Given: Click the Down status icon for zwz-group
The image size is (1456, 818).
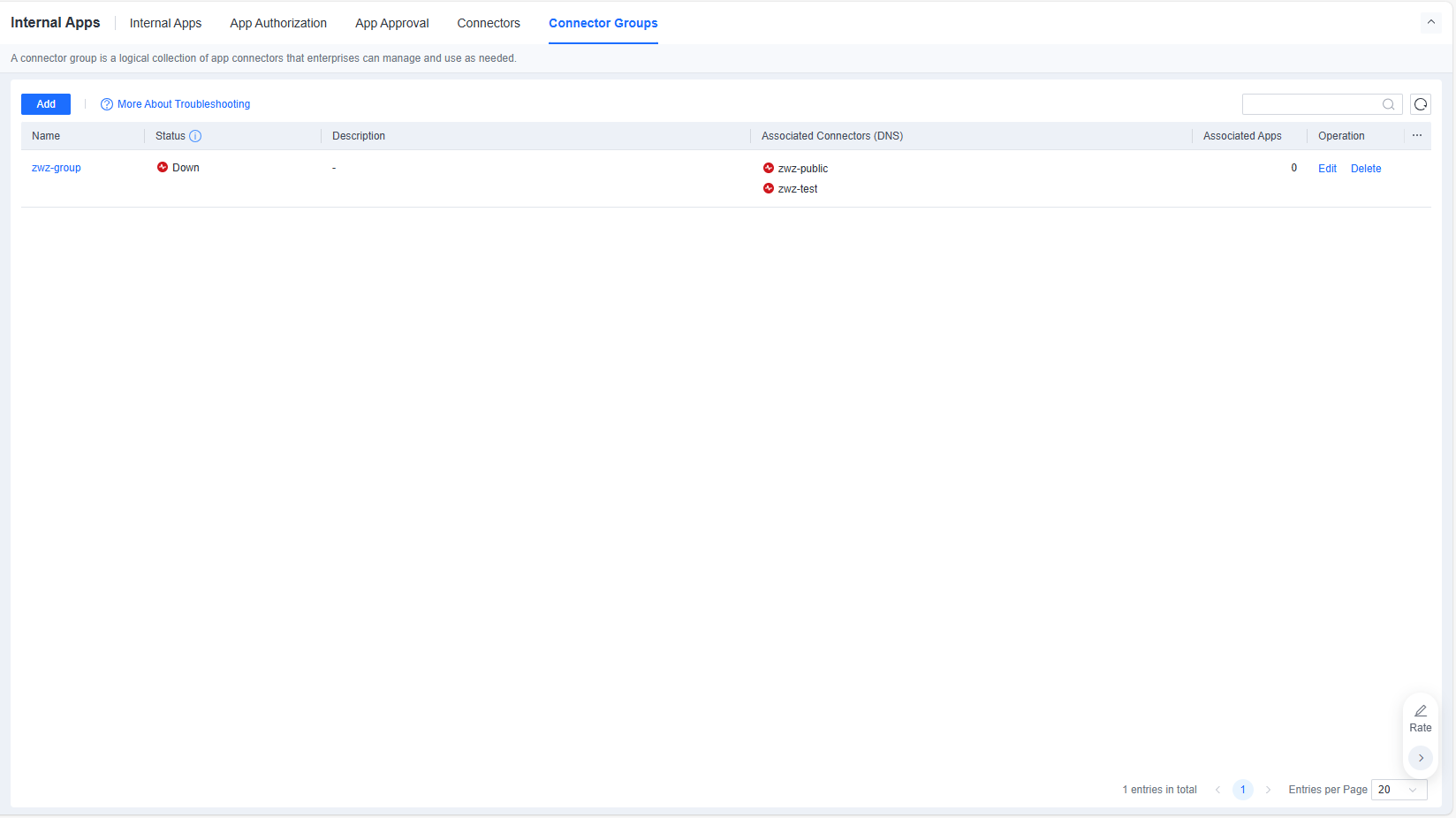Looking at the screenshot, I should click(x=163, y=167).
